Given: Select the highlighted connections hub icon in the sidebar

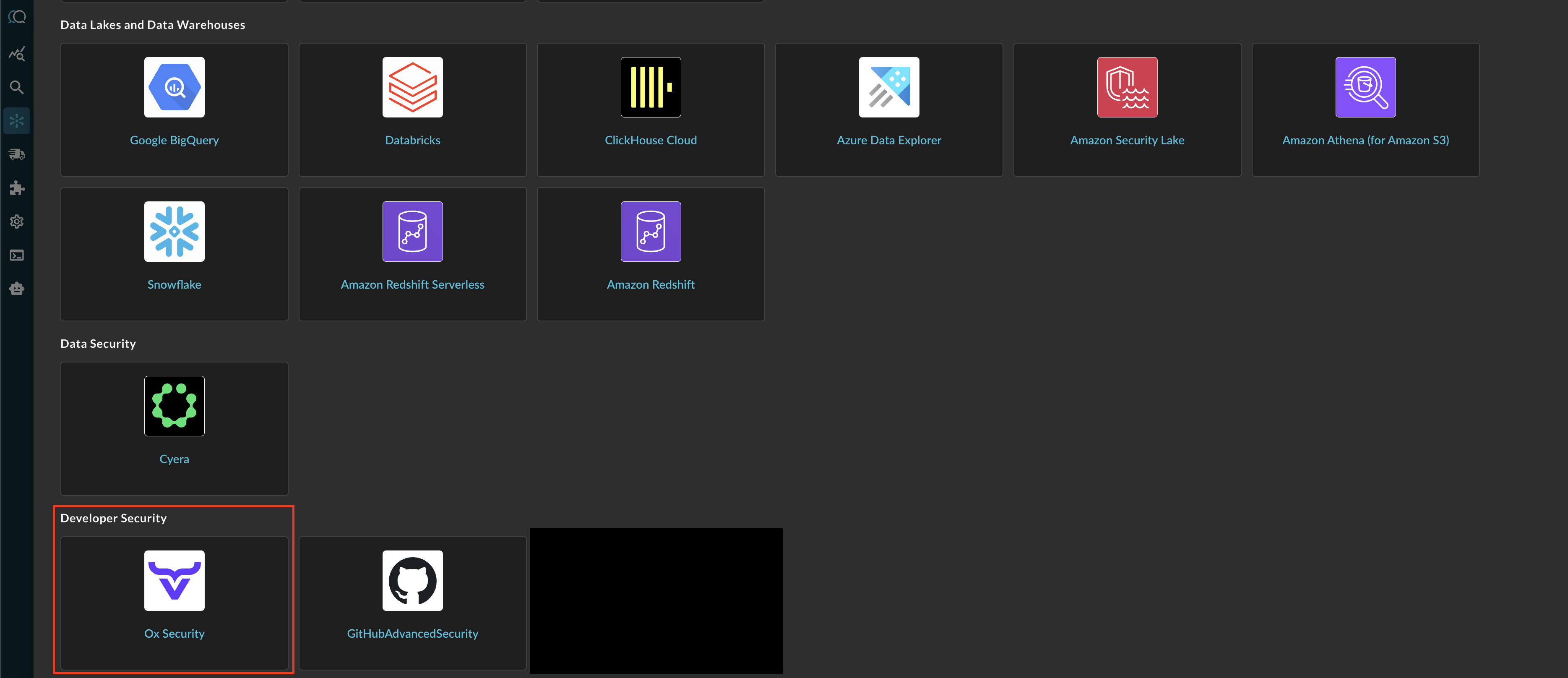Looking at the screenshot, I should pyautogui.click(x=17, y=121).
